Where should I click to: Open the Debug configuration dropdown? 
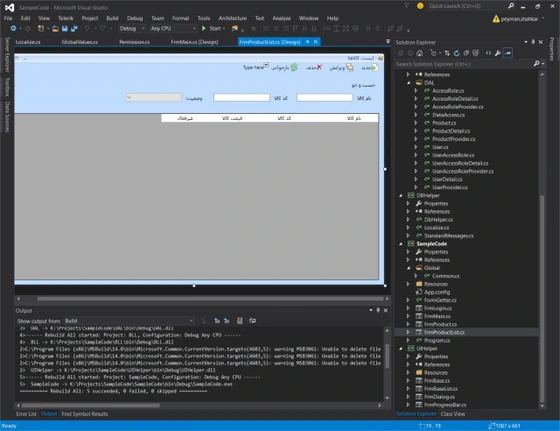pos(132,28)
